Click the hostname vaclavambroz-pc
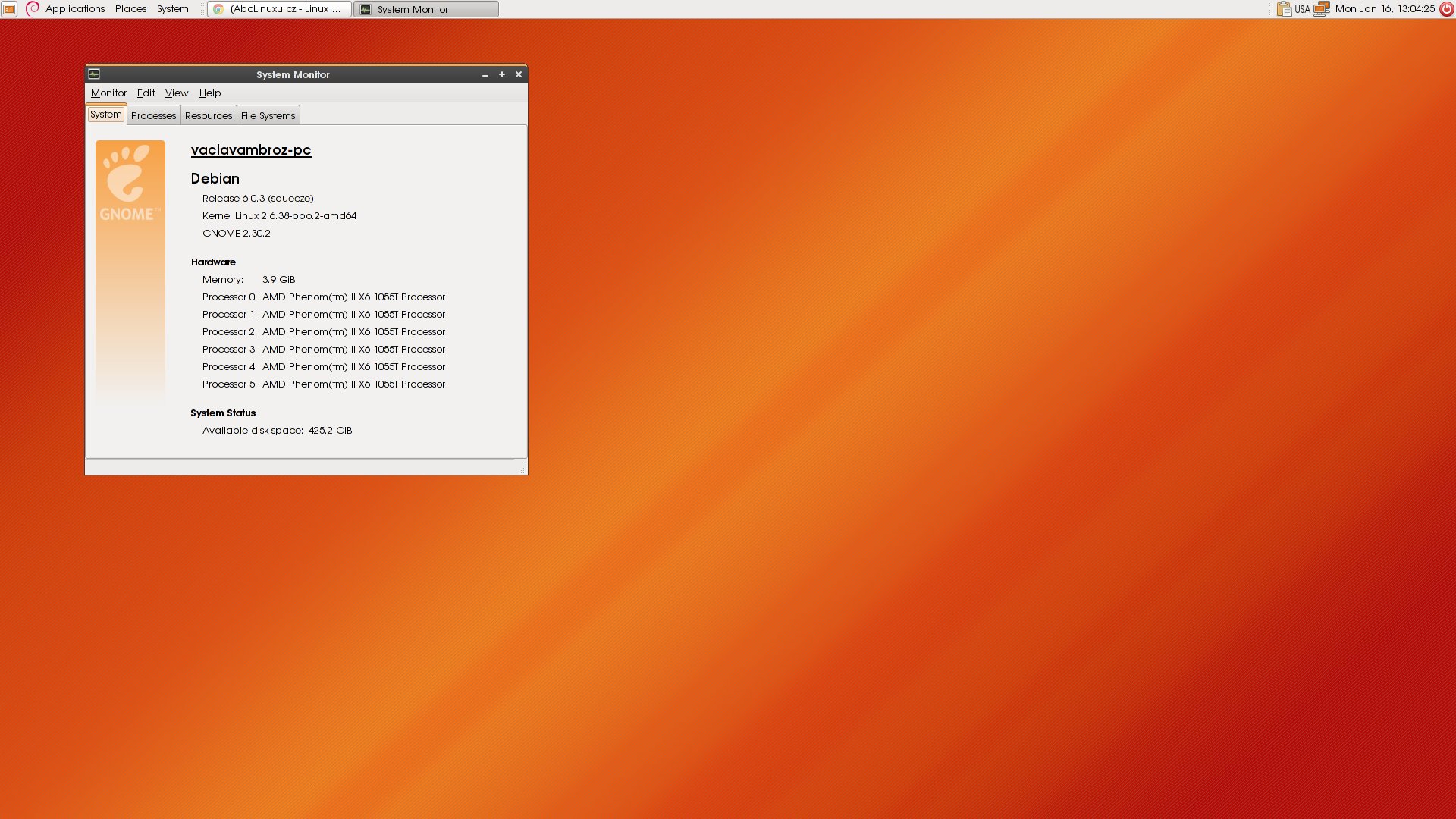 [x=251, y=150]
